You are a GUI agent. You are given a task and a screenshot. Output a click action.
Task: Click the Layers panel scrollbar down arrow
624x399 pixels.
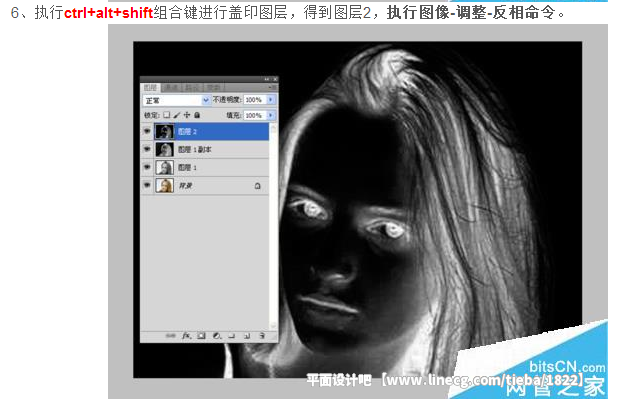pyautogui.click(x=273, y=325)
